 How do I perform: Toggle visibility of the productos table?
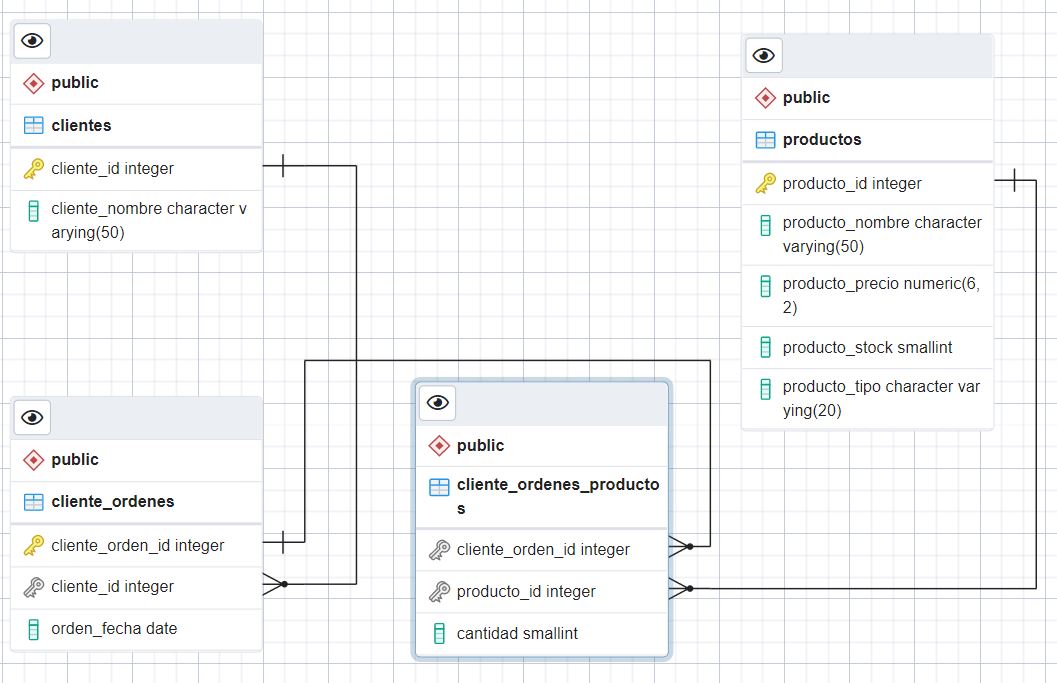point(763,55)
